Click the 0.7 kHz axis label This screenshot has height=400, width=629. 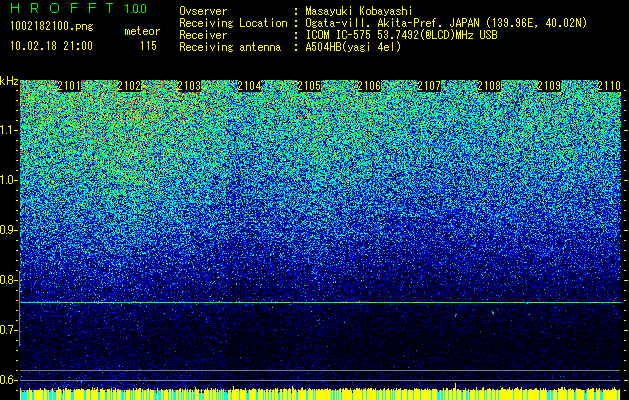[x=8, y=330]
